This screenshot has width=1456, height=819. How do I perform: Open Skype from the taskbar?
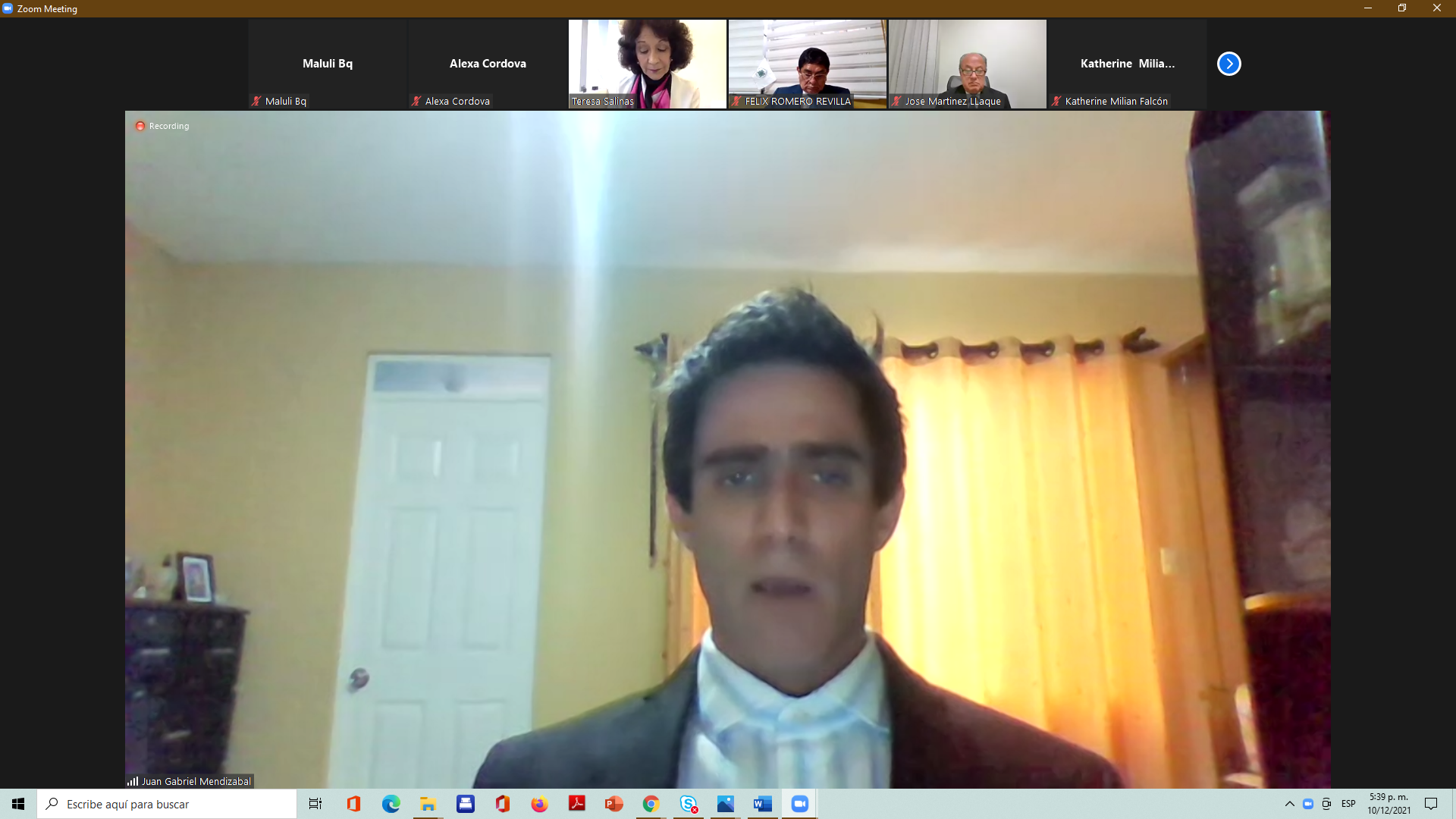(x=689, y=804)
